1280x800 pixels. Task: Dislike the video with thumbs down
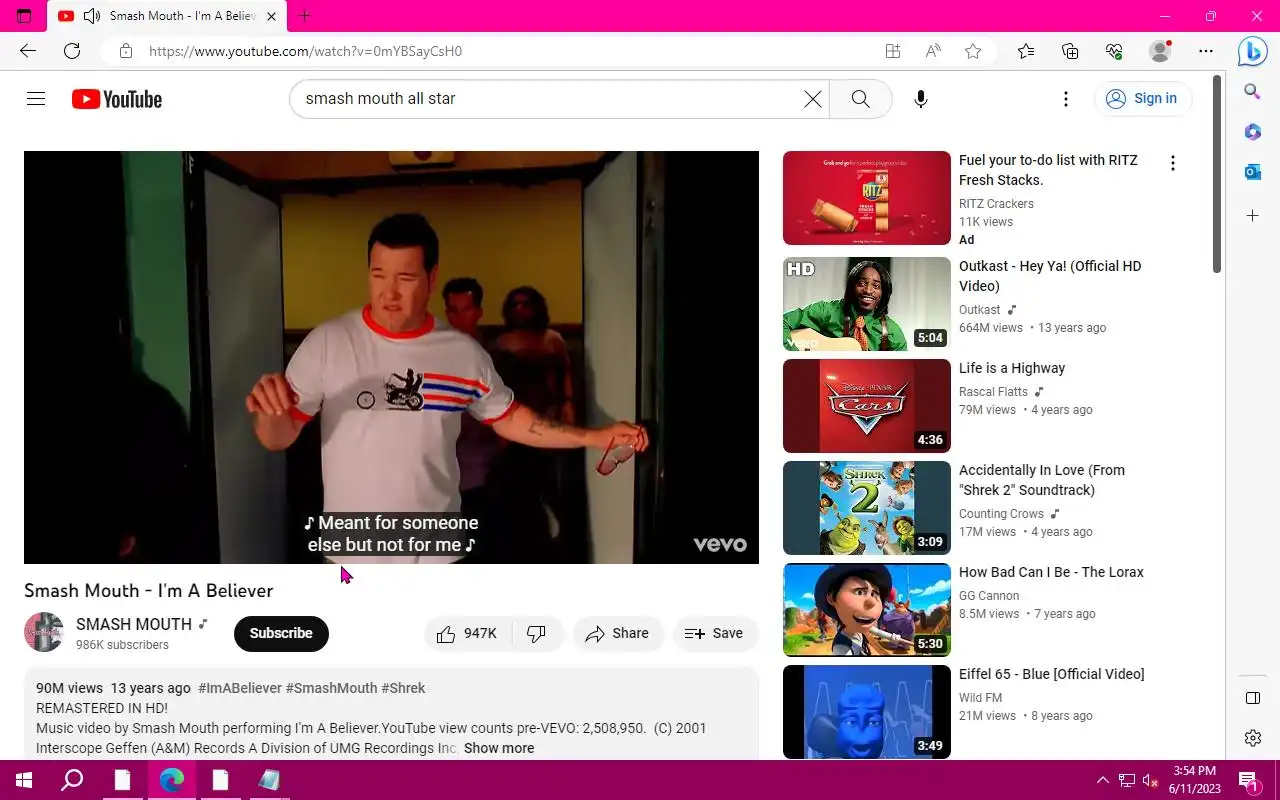coord(537,633)
